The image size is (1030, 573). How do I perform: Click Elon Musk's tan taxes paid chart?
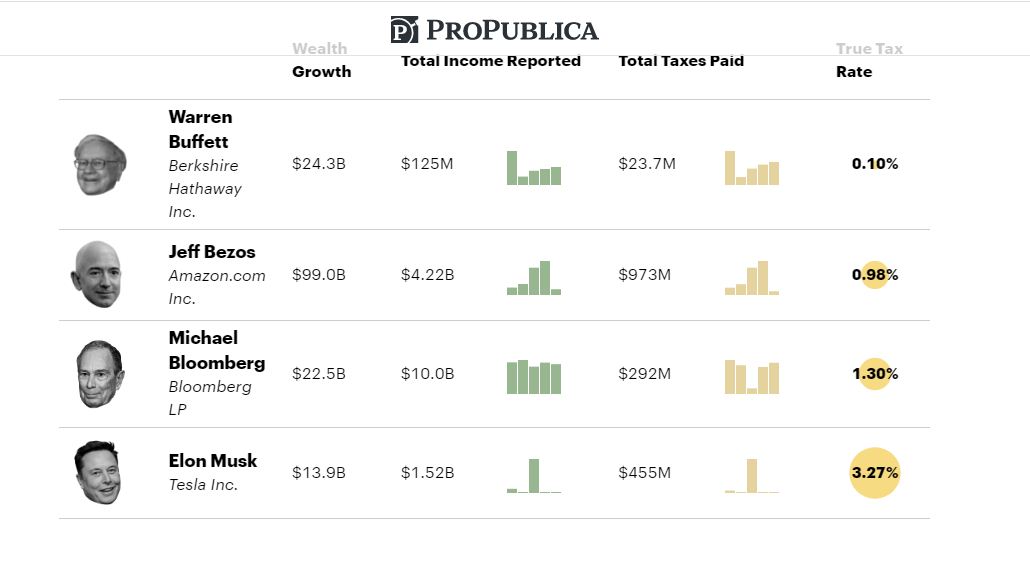point(752,476)
